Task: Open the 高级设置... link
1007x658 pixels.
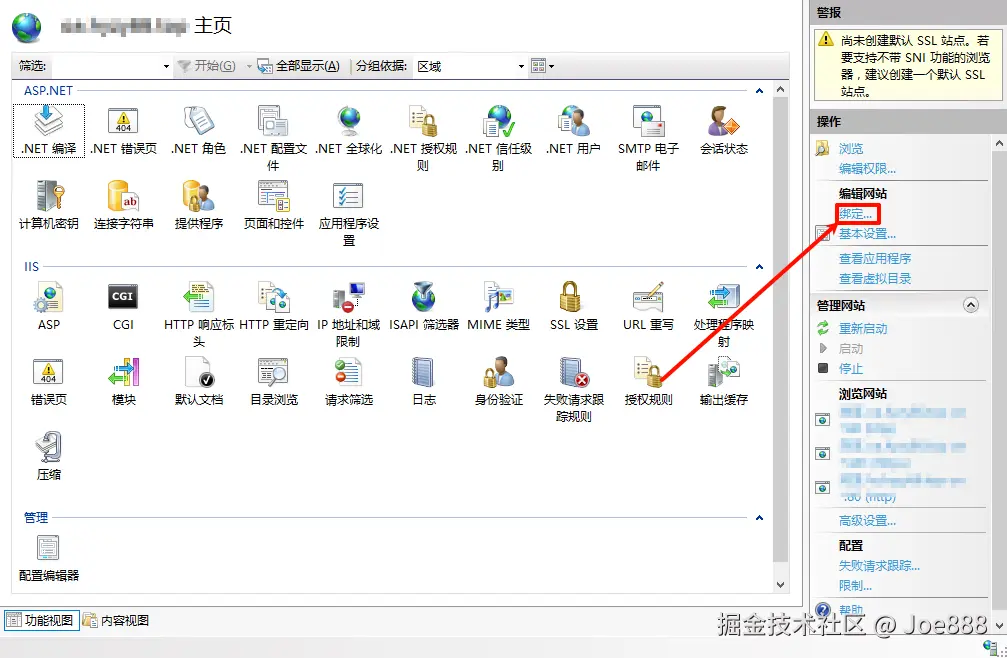Action: [x=867, y=521]
